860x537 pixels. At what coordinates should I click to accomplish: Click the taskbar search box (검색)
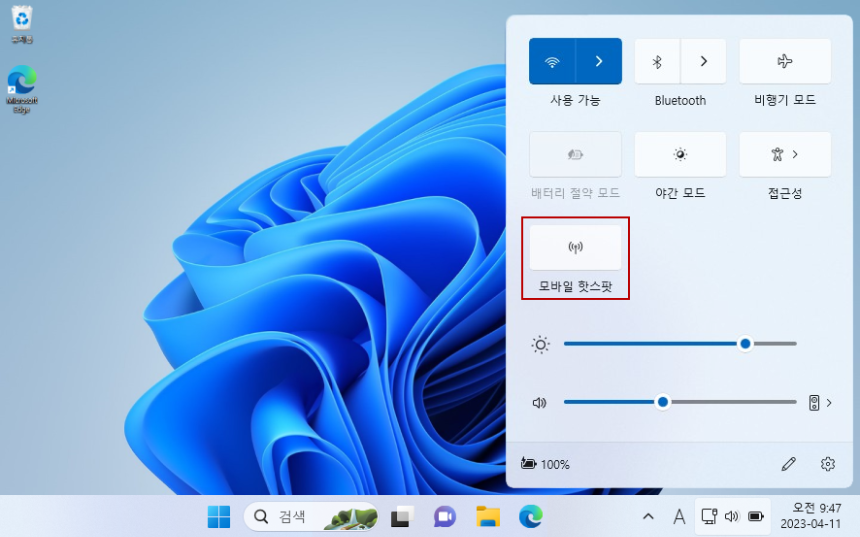coord(311,517)
